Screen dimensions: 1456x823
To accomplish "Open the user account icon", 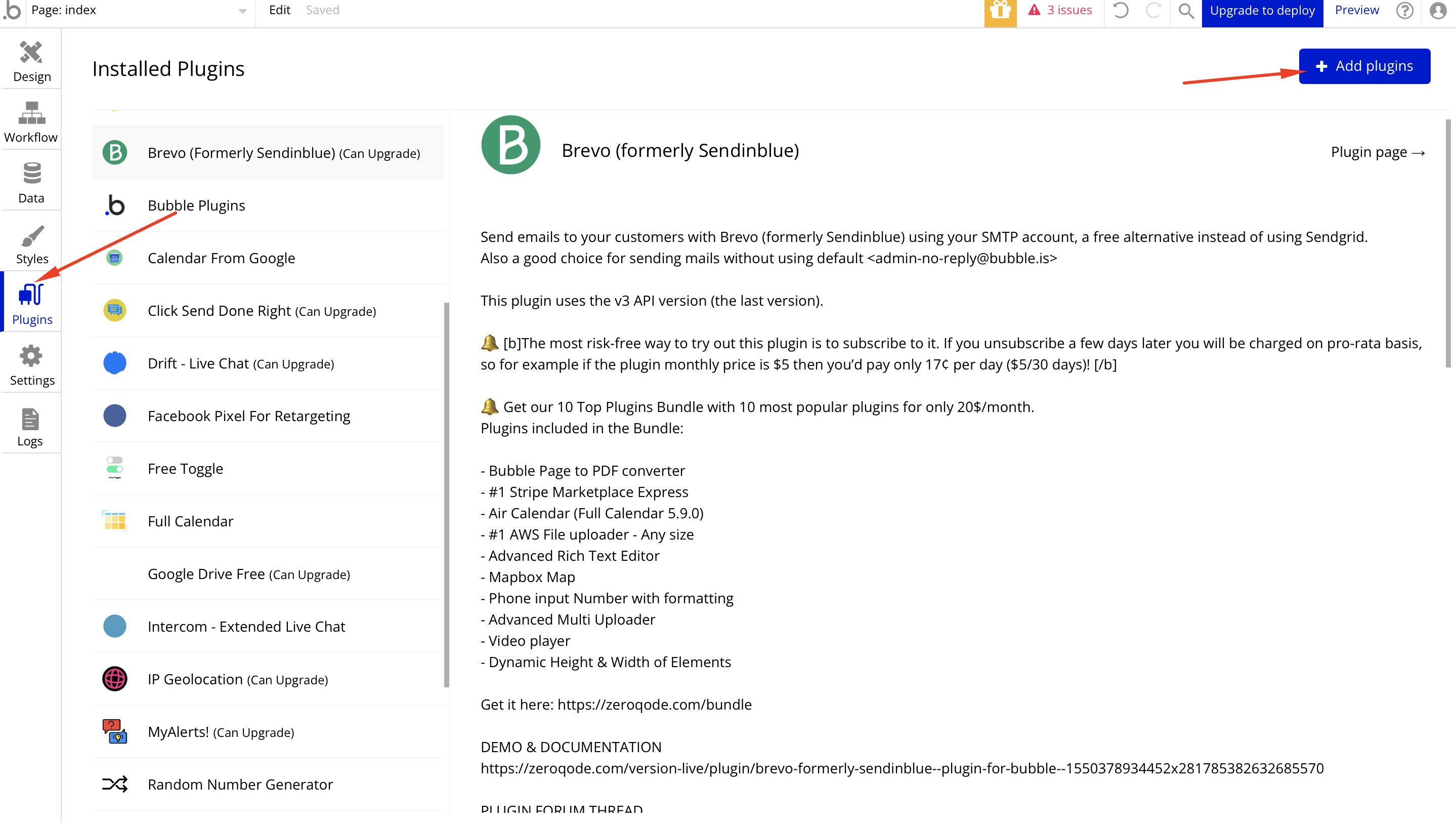I will click(x=1437, y=10).
